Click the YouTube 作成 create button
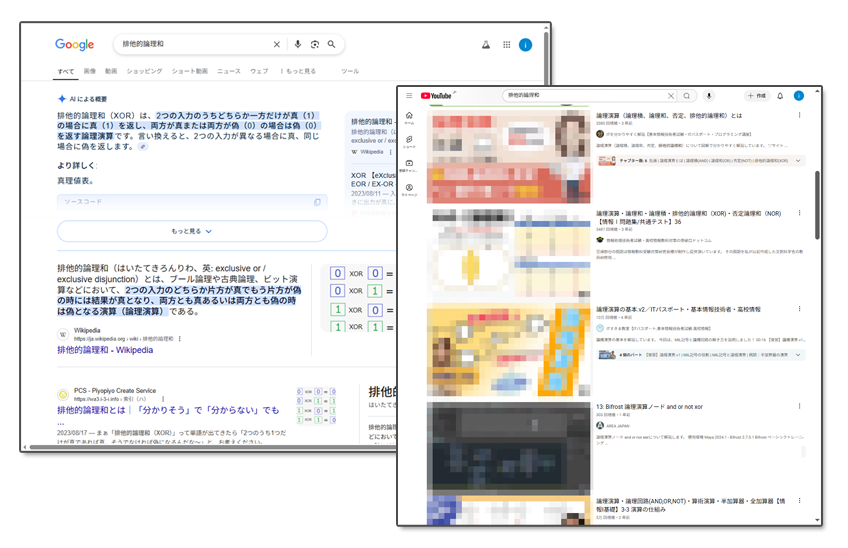This screenshot has height=548, width=848. pyautogui.click(x=757, y=96)
